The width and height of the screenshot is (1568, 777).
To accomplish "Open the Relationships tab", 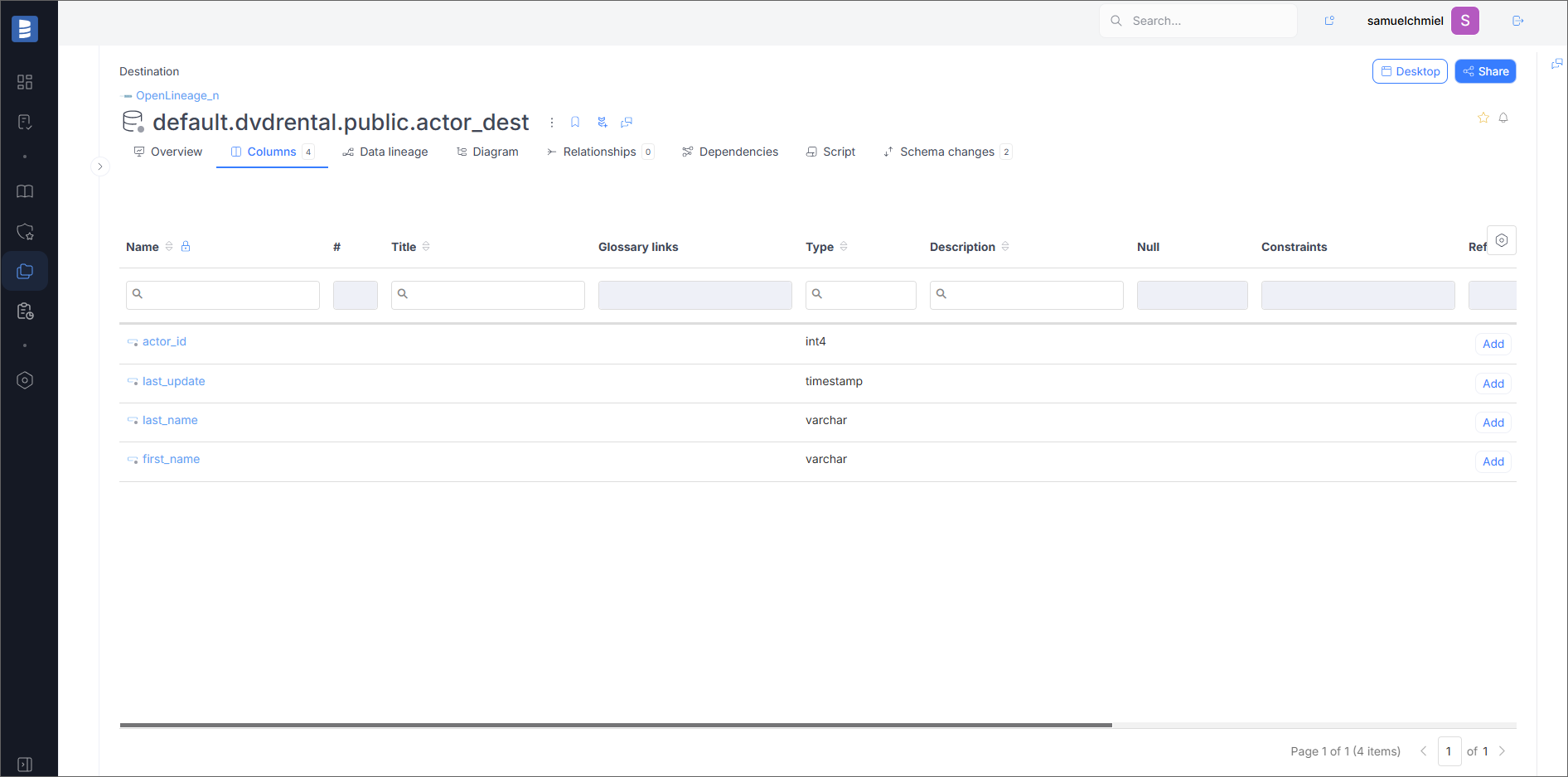I will point(600,152).
